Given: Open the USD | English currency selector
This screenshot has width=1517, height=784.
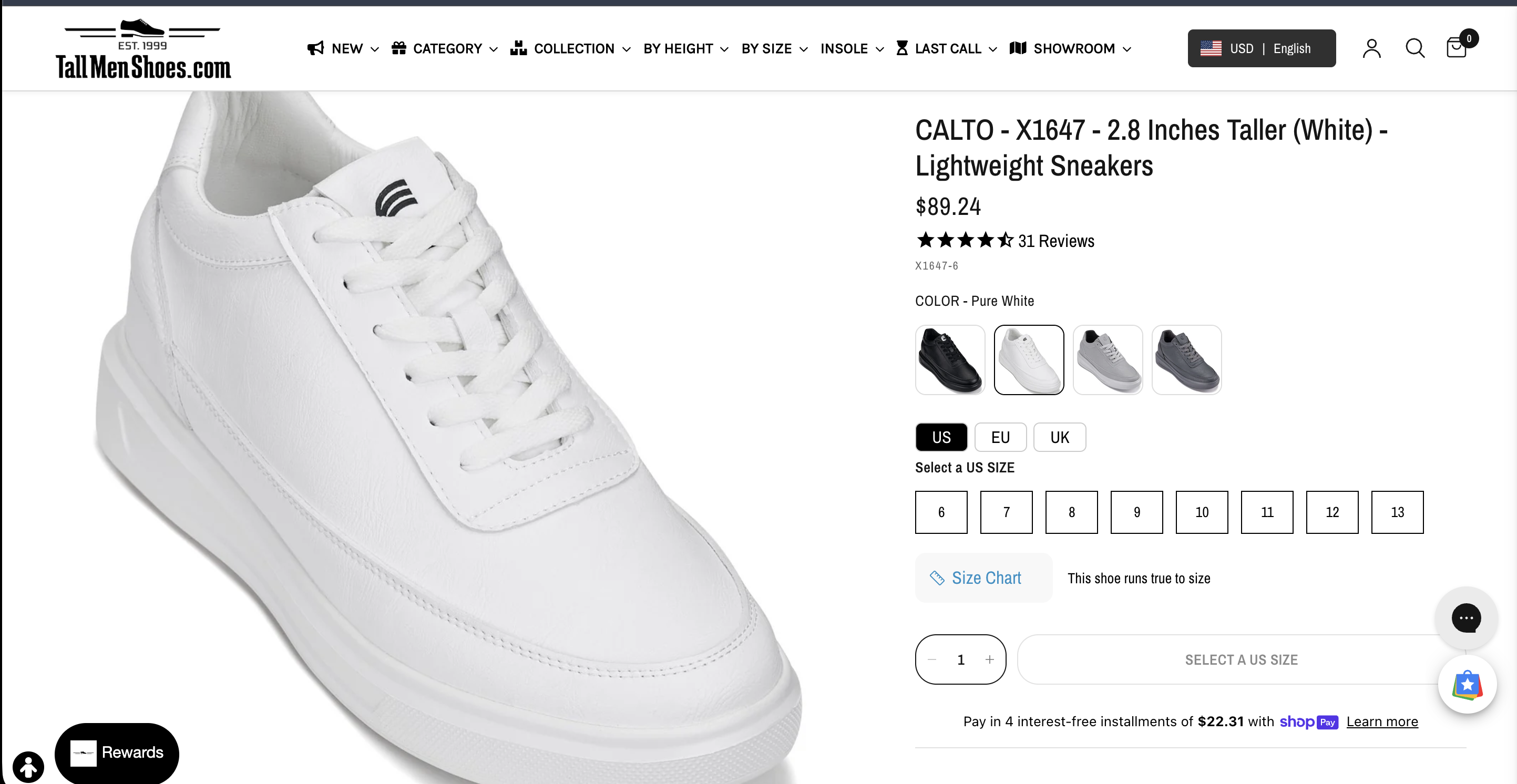Looking at the screenshot, I should [1261, 48].
